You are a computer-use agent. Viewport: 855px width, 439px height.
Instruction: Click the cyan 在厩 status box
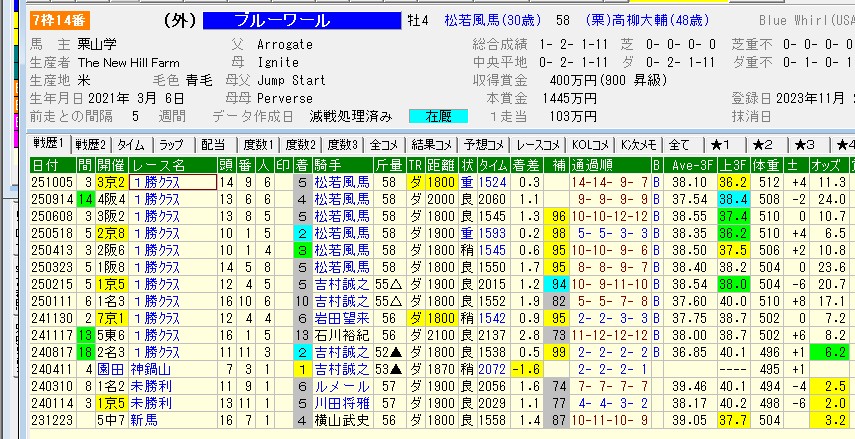click(x=437, y=117)
